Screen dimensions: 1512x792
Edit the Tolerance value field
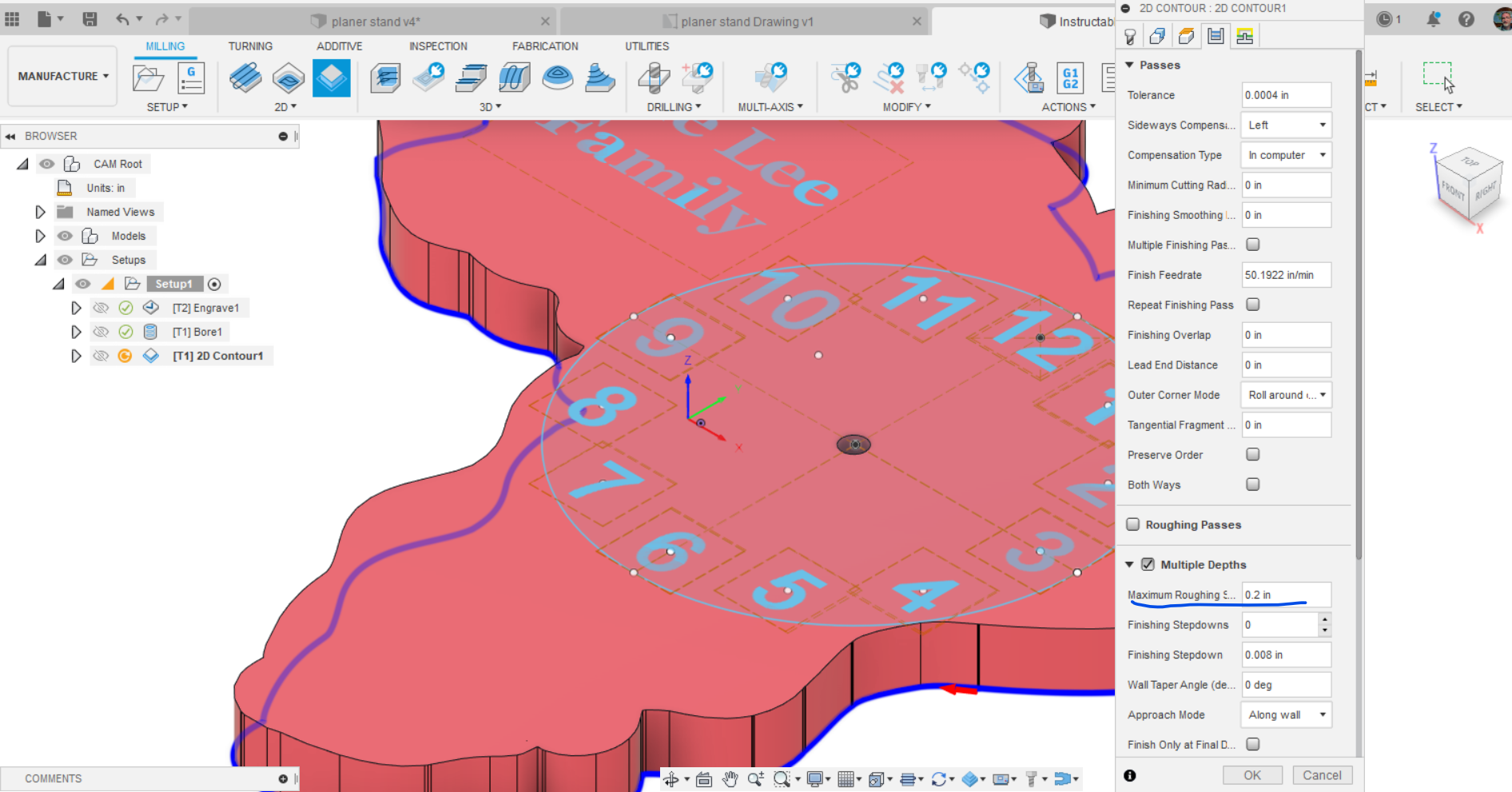(x=1286, y=94)
